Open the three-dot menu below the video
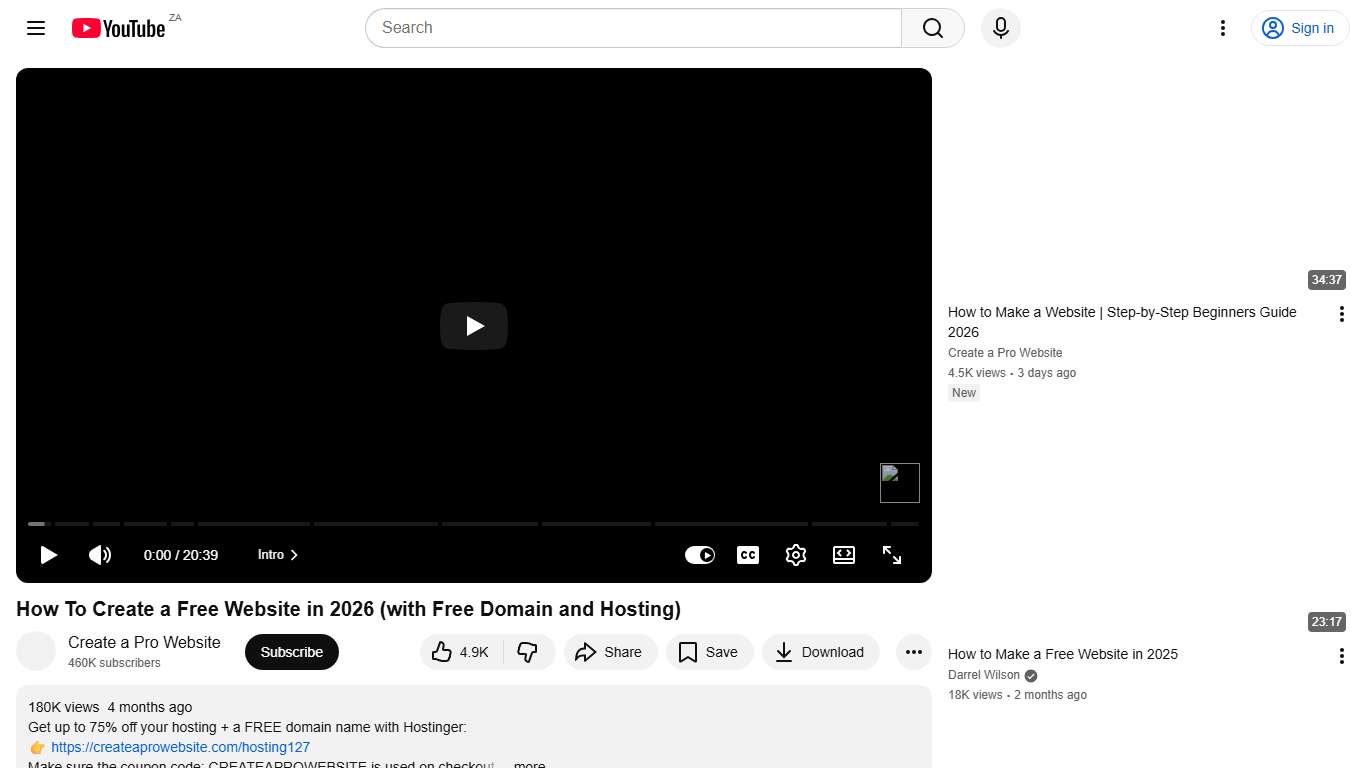Screen dimensions: 1366x768 (x=913, y=652)
